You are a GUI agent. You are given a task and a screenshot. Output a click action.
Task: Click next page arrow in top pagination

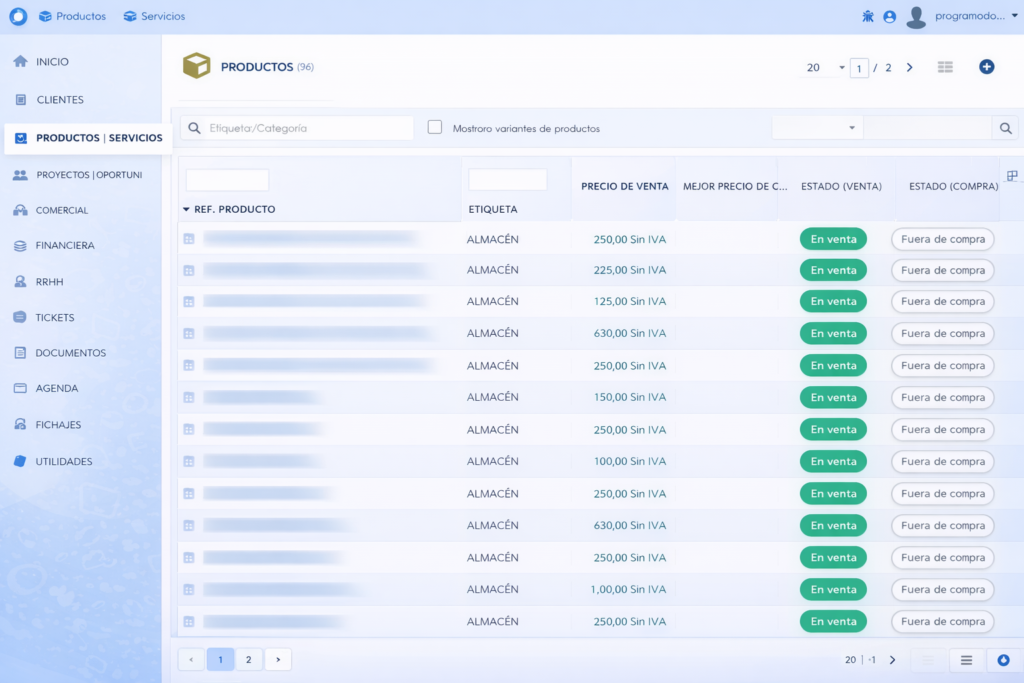[x=909, y=68]
